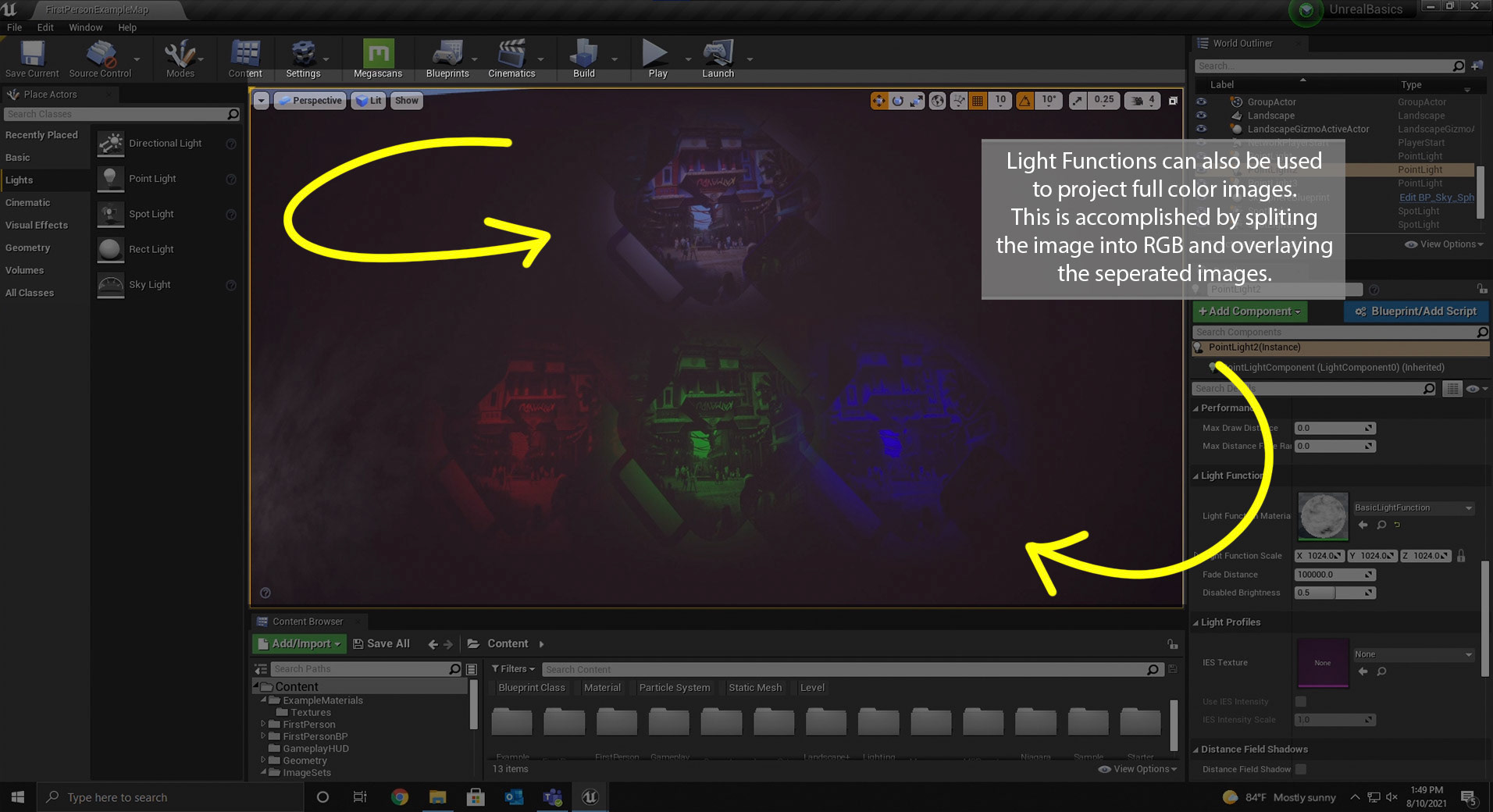Click the Fade Distance value field
The image size is (1493, 812).
pyautogui.click(x=1334, y=575)
